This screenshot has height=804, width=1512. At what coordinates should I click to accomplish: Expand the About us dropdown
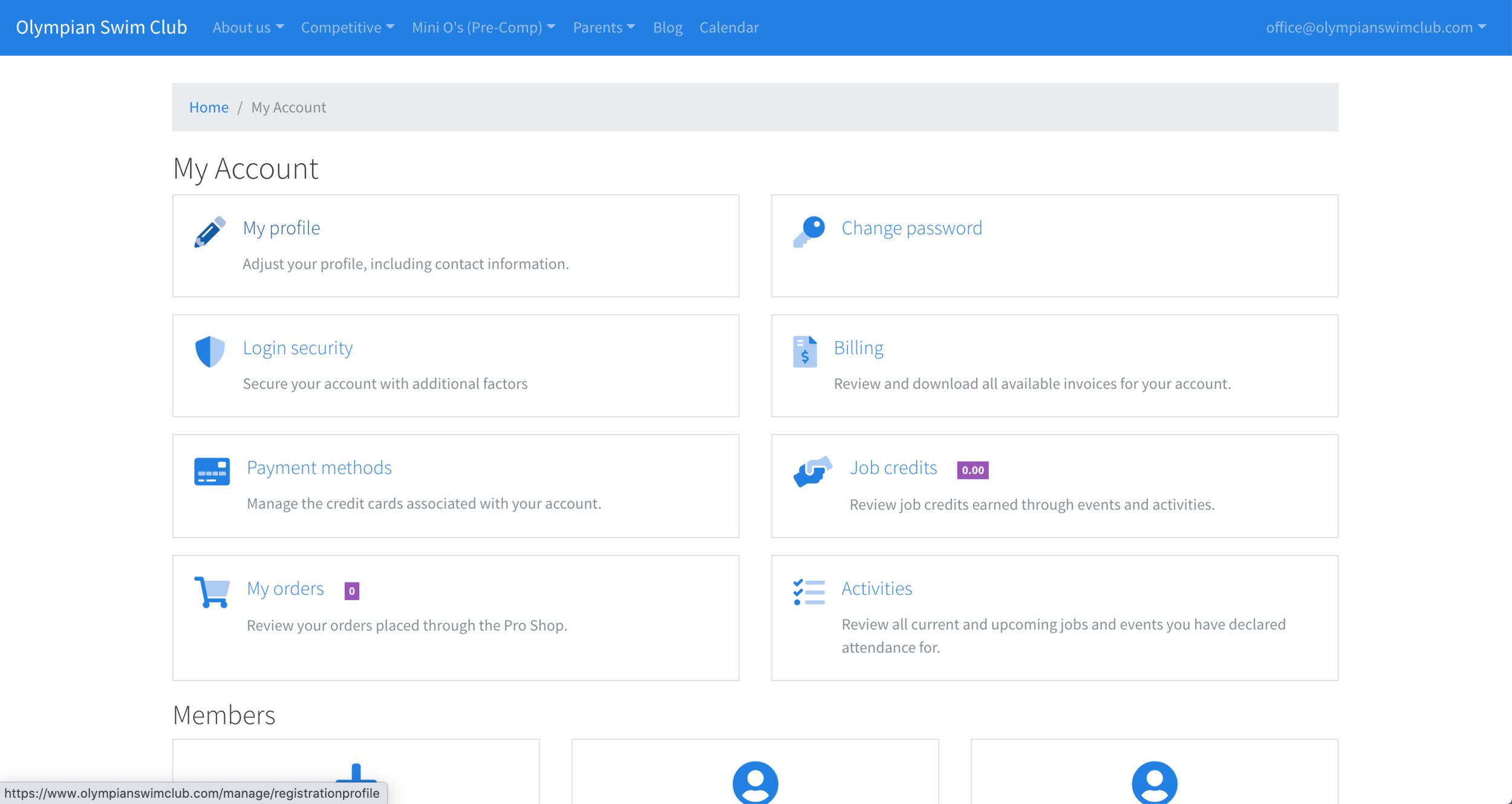tap(247, 27)
